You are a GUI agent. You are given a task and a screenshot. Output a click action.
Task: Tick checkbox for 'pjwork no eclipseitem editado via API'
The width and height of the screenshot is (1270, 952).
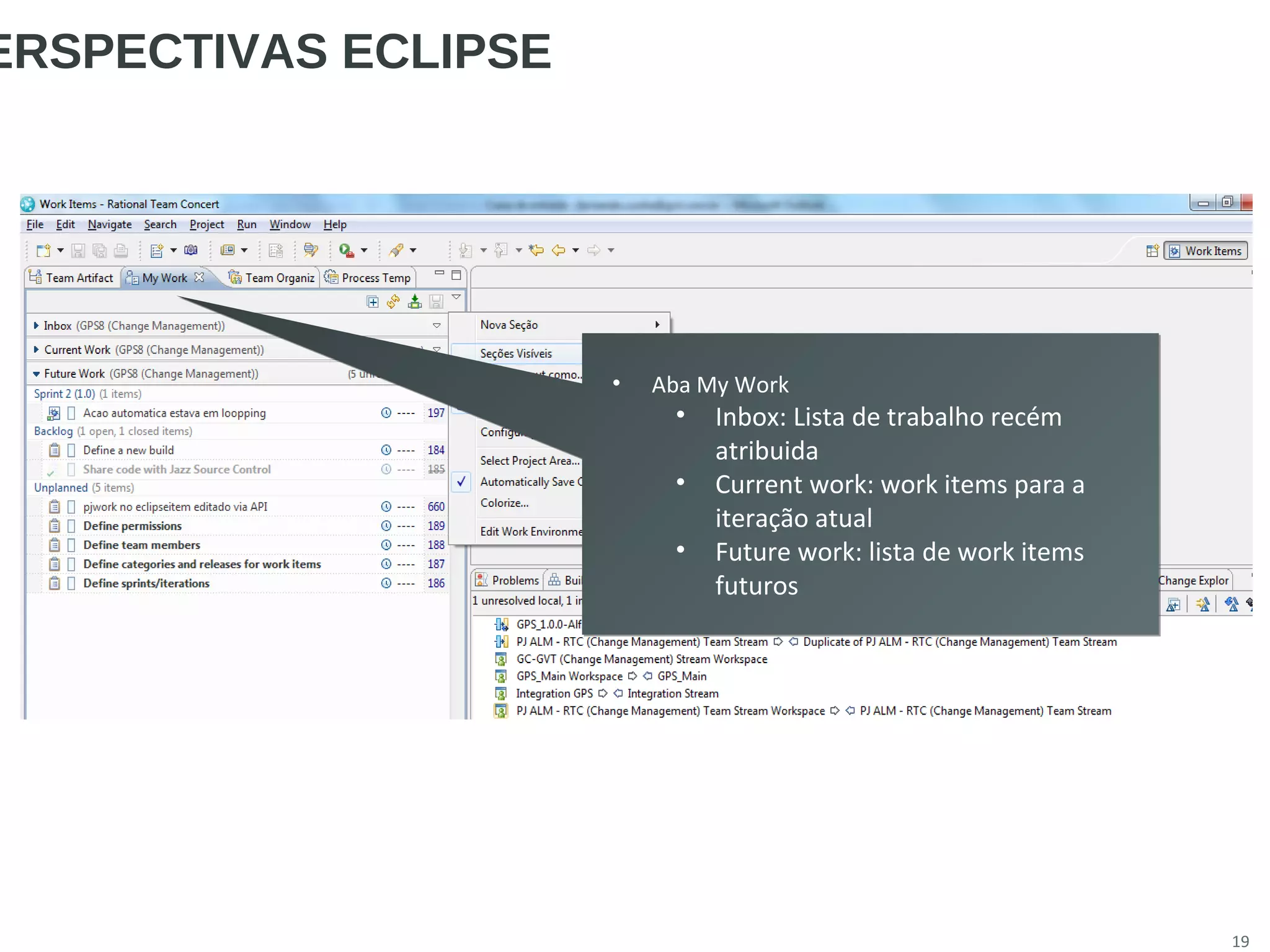[x=71, y=507]
